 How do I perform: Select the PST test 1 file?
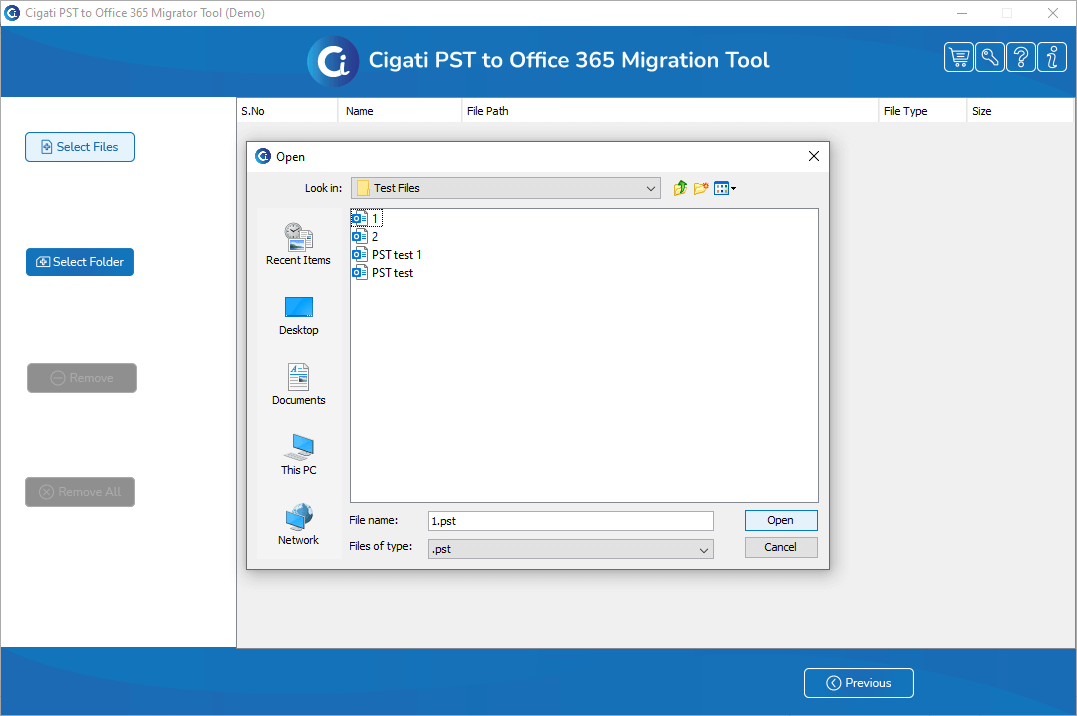point(387,255)
